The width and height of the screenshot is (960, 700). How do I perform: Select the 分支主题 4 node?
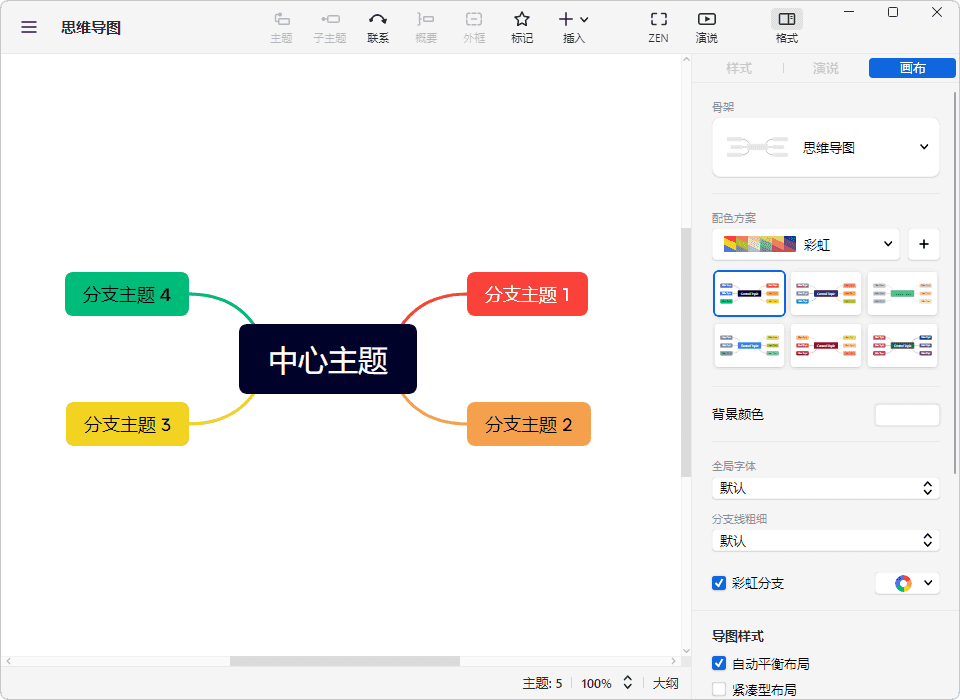127,294
